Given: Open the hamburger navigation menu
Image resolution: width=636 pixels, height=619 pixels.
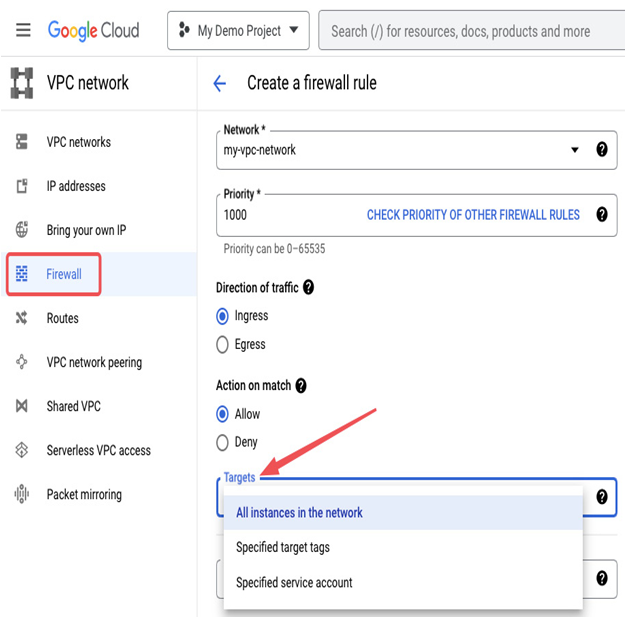Looking at the screenshot, I should click(x=23, y=30).
